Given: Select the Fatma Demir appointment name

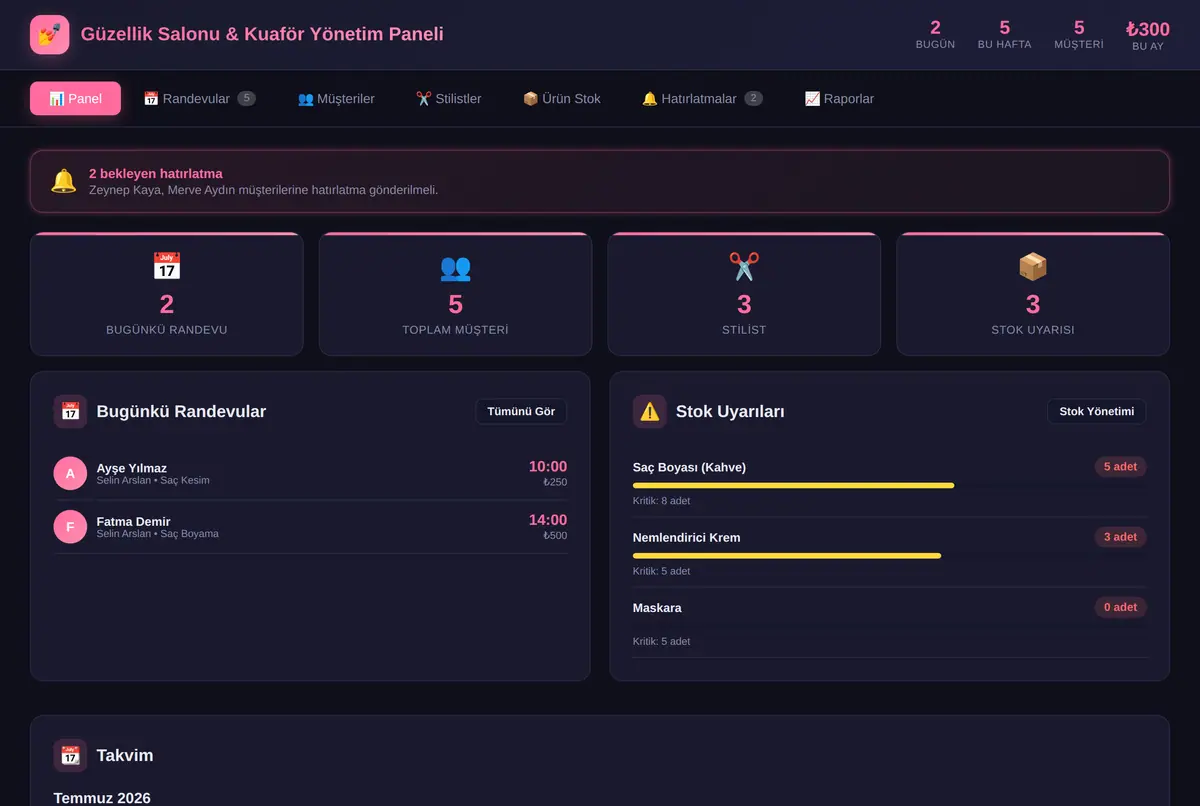Looking at the screenshot, I should coord(133,521).
